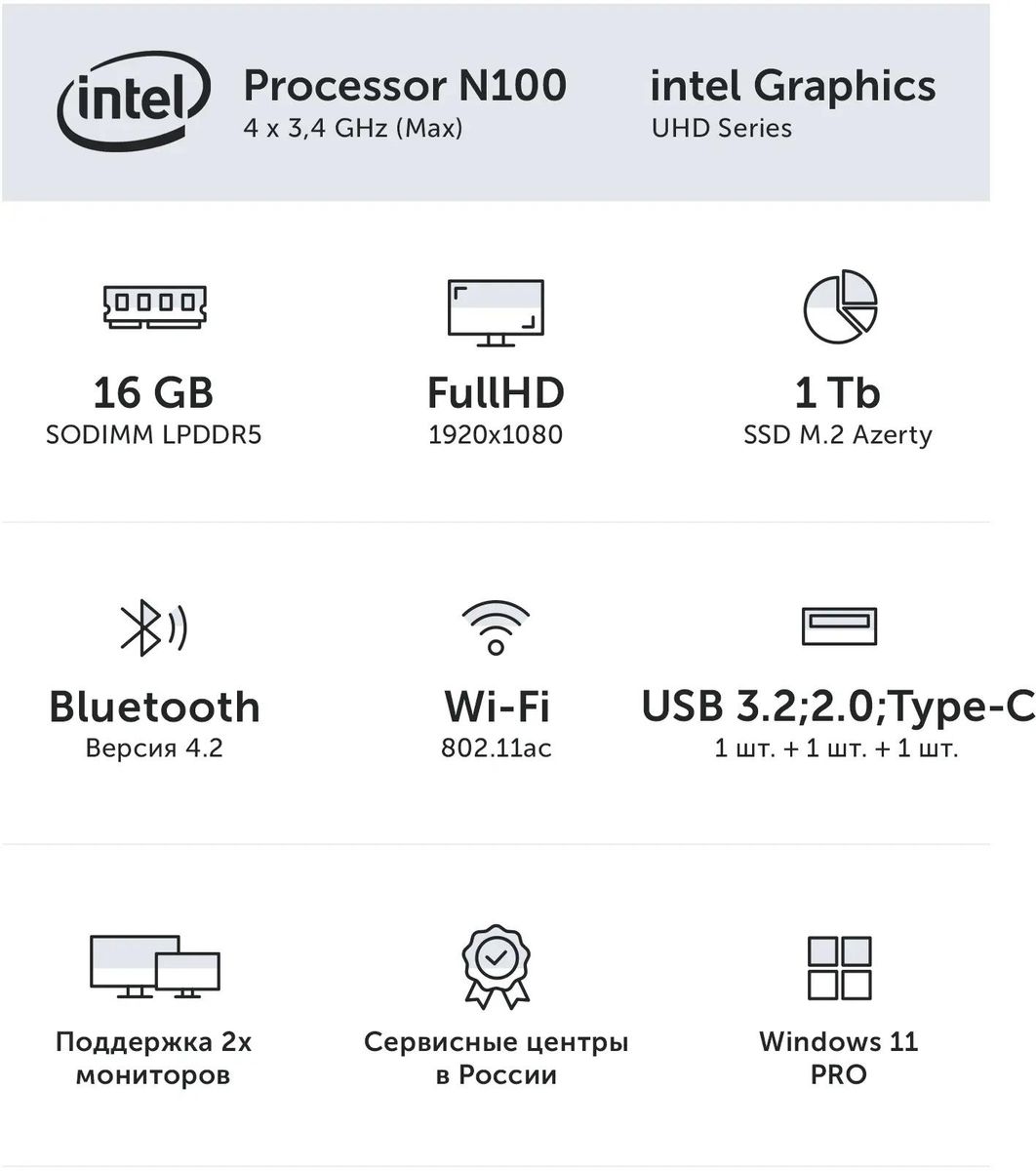1036x1171 pixels.
Task: Click the 16 GB memory label
Action: [x=153, y=393]
